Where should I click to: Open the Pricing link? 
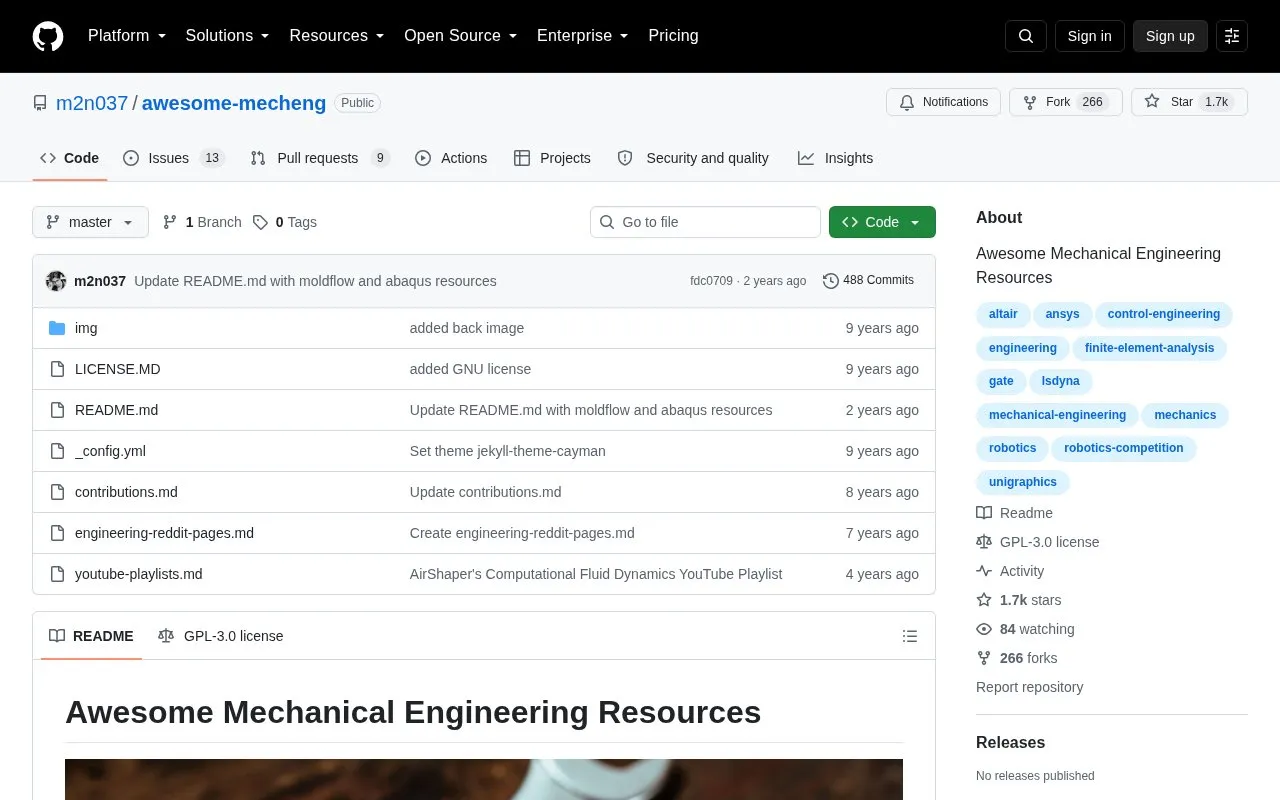point(673,36)
